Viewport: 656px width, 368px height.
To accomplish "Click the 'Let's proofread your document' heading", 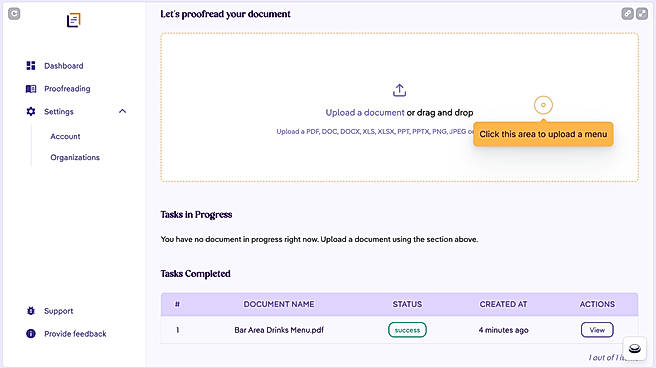I will [225, 14].
